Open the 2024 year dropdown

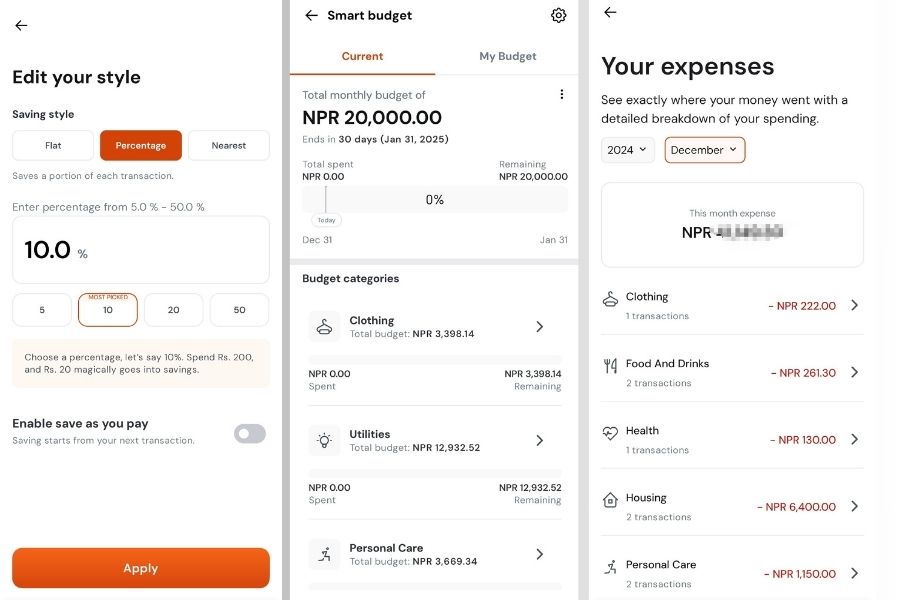point(627,150)
